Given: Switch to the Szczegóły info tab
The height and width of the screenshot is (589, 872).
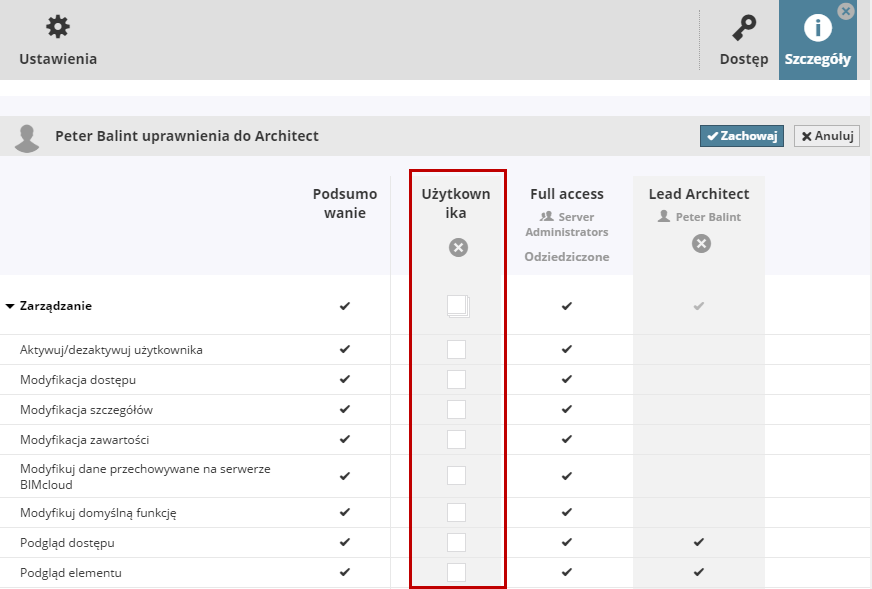Looking at the screenshot, I should point(818,28).
